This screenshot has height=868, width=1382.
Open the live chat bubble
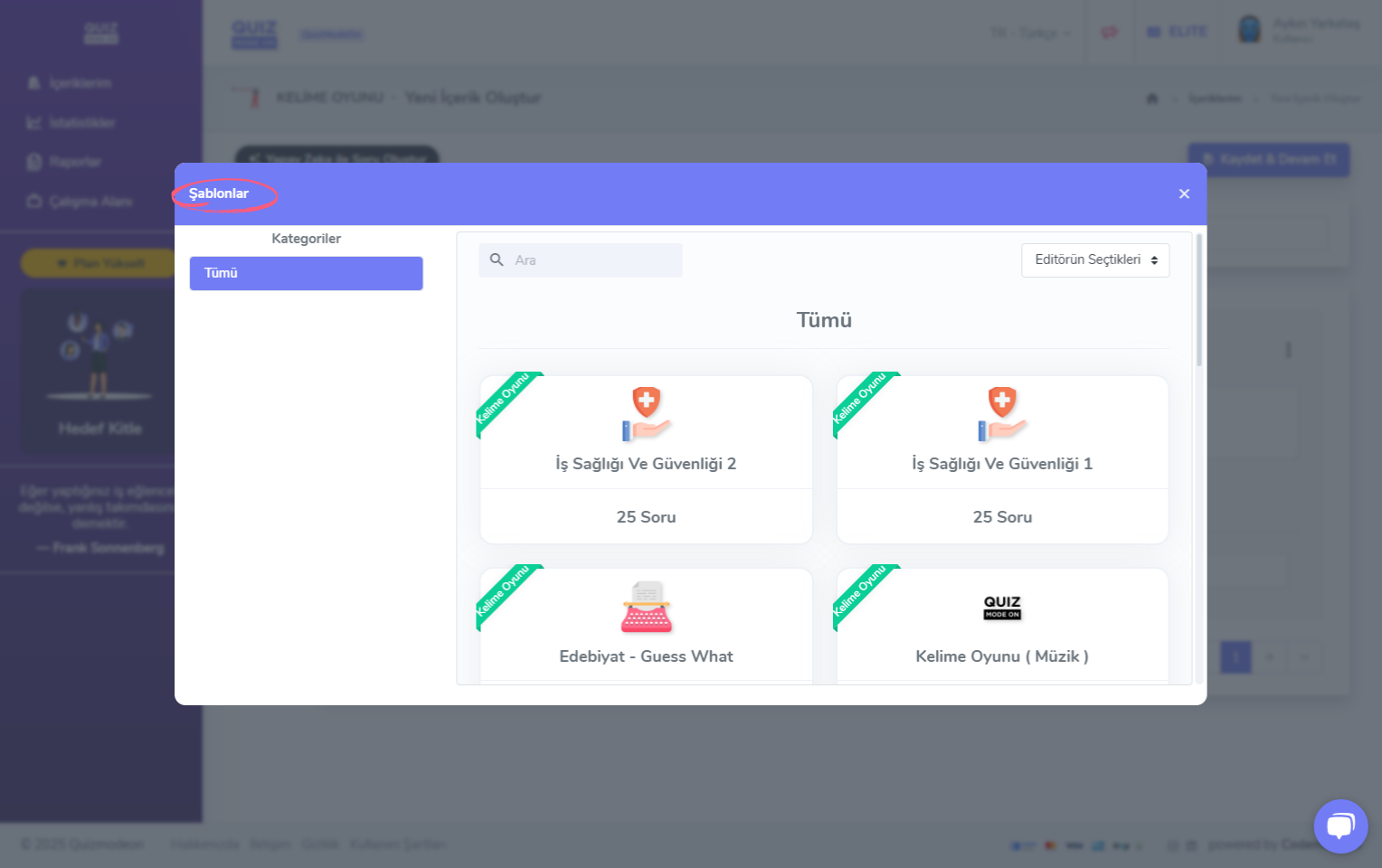(x=1340, y=826)
